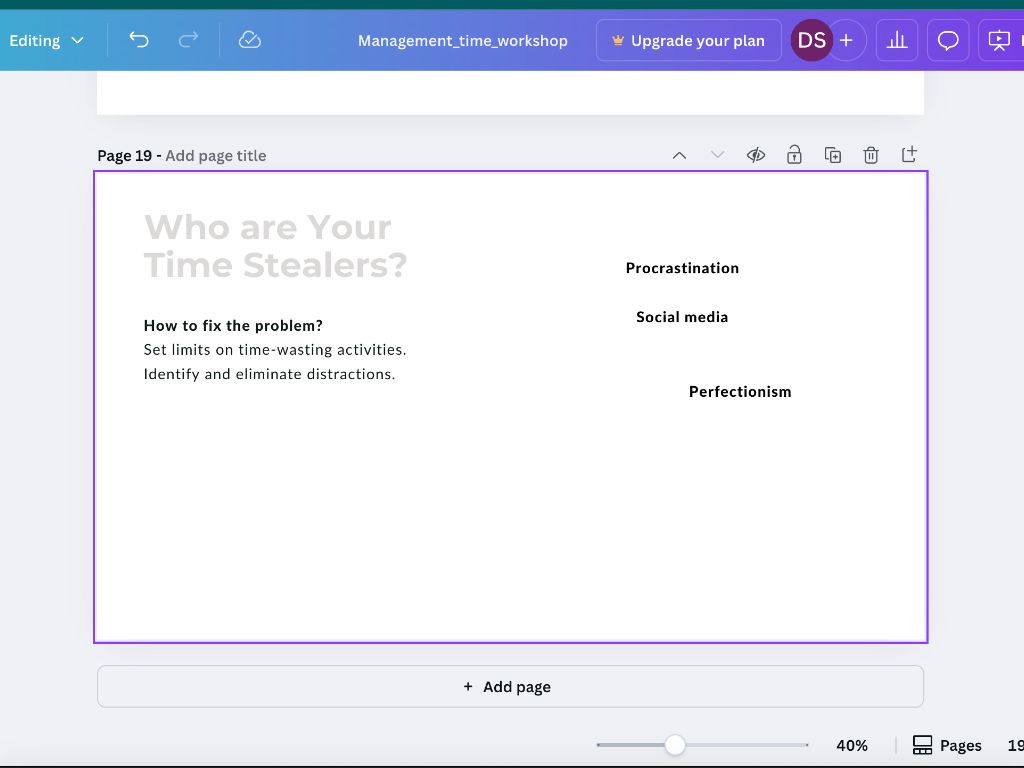Viewport: 1024px width, 768px height.
Task: Move Page 19 down
Action: point(718,155)
